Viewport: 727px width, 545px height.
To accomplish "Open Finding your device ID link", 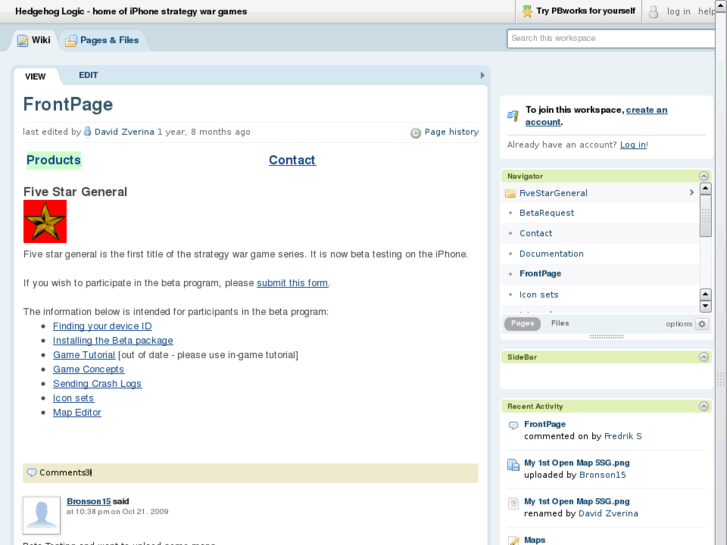I will pos(102,326).
